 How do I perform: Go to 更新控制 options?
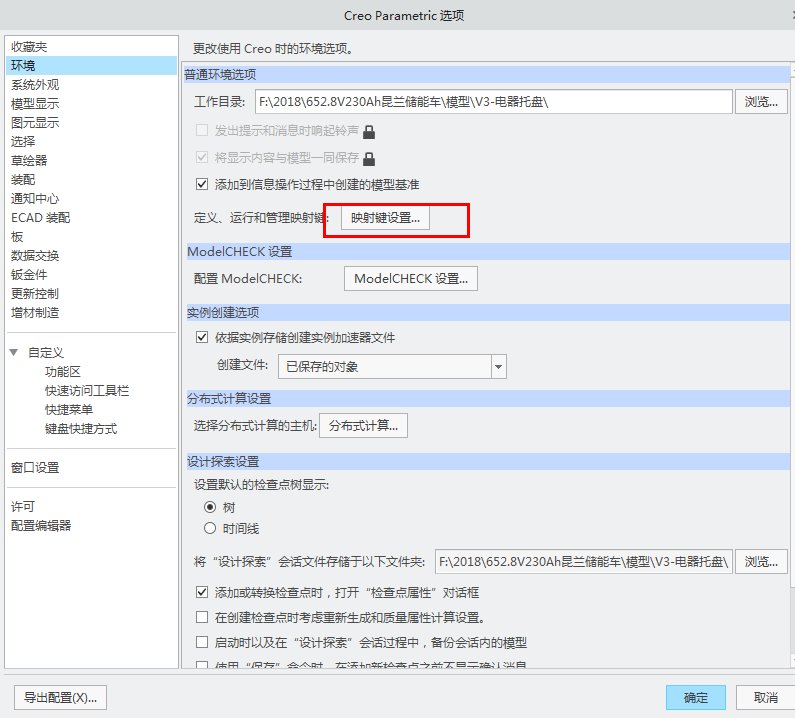[35, 294]
